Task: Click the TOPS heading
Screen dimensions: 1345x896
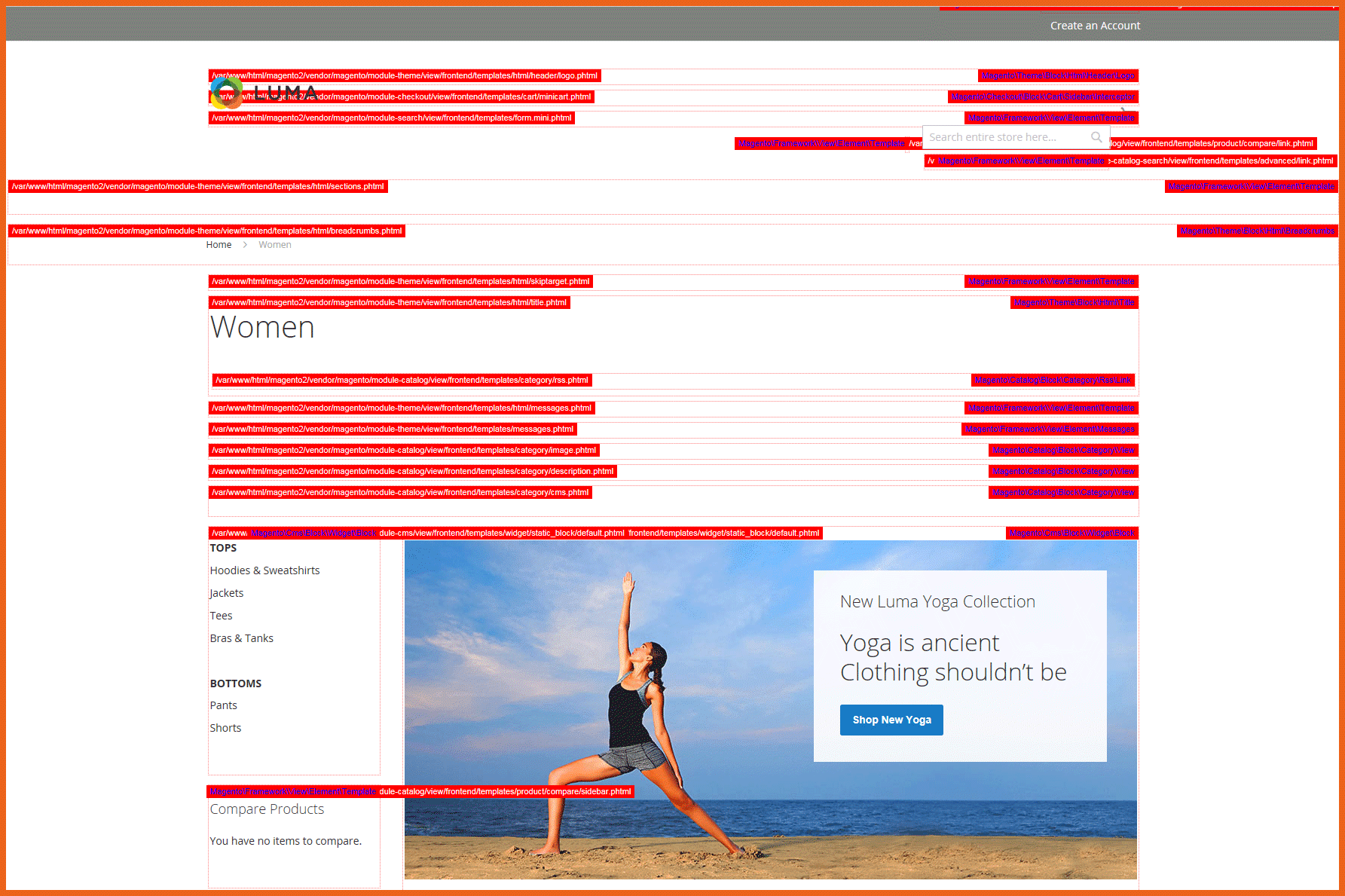Action: click(223, 548)
